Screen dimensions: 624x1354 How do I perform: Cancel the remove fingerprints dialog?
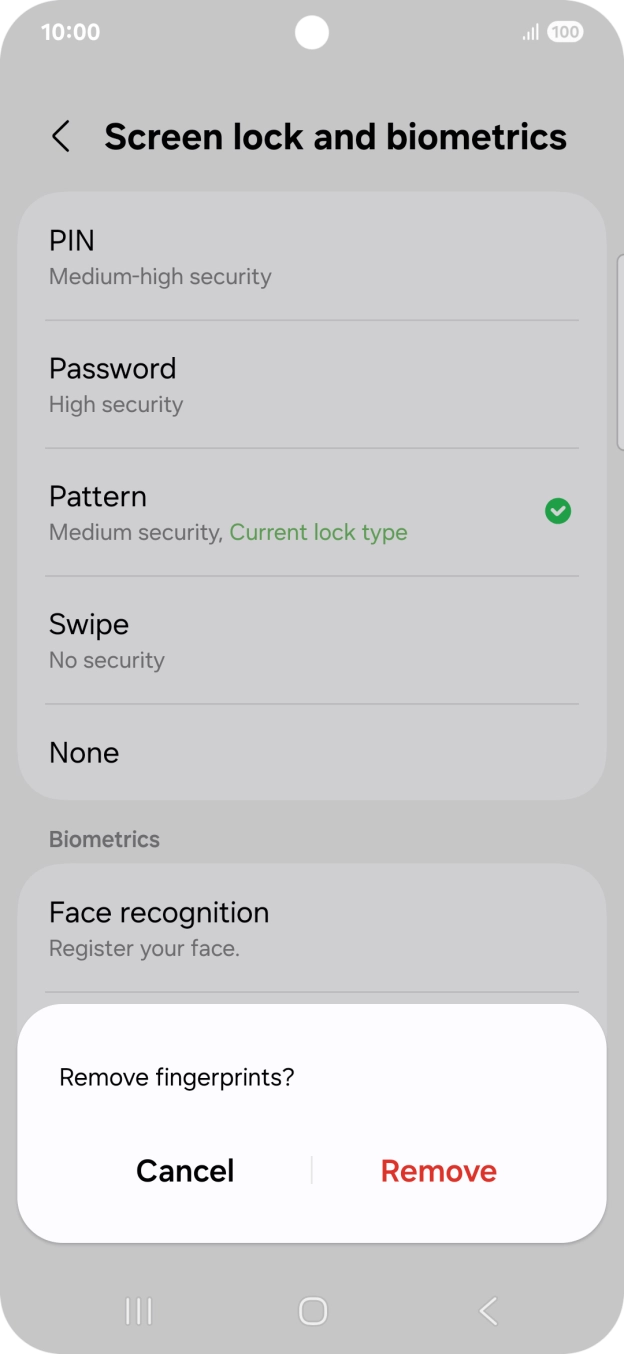coord(185,1171)
